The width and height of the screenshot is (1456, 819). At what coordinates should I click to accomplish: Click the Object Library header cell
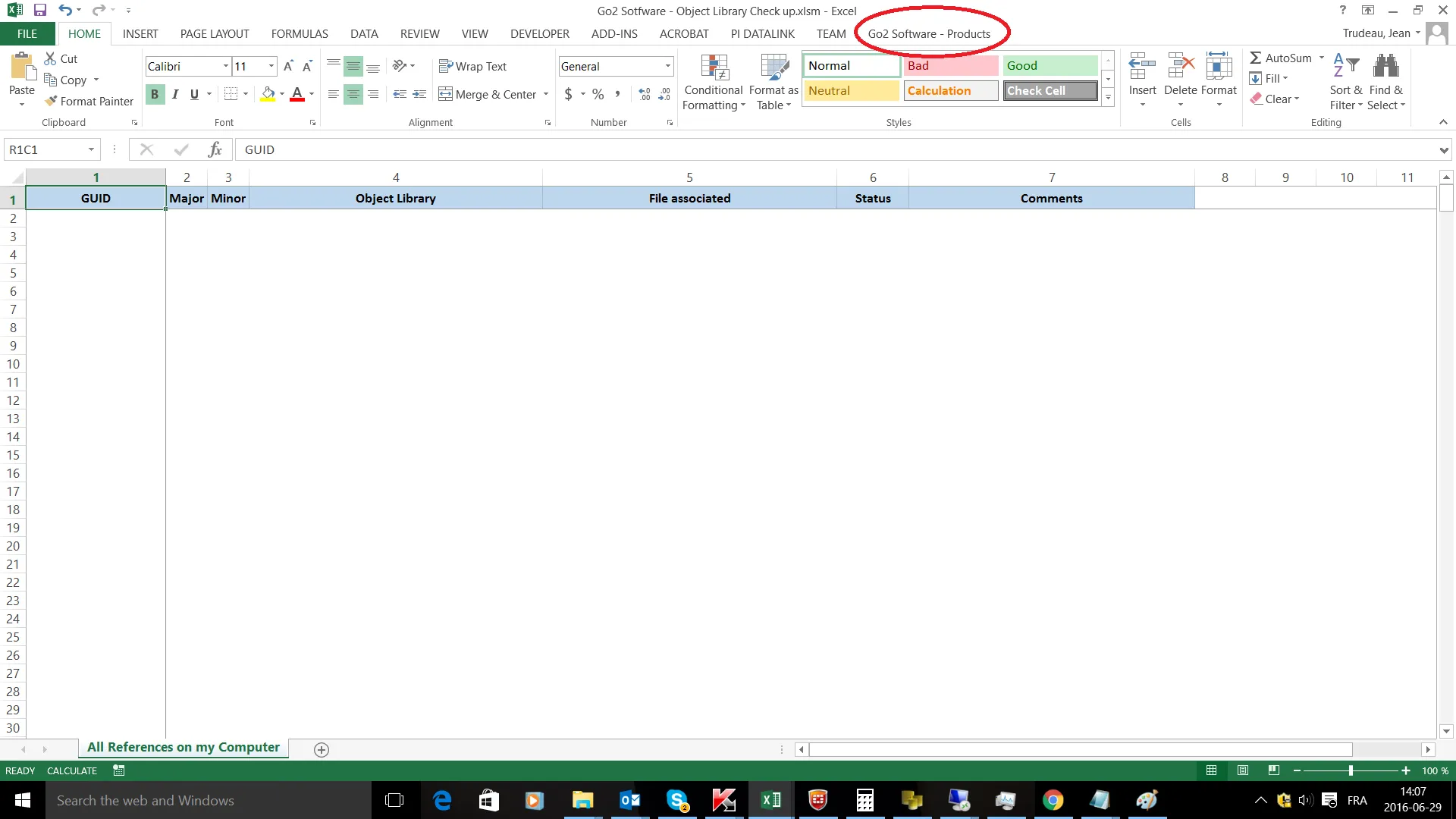pos(395,199)
